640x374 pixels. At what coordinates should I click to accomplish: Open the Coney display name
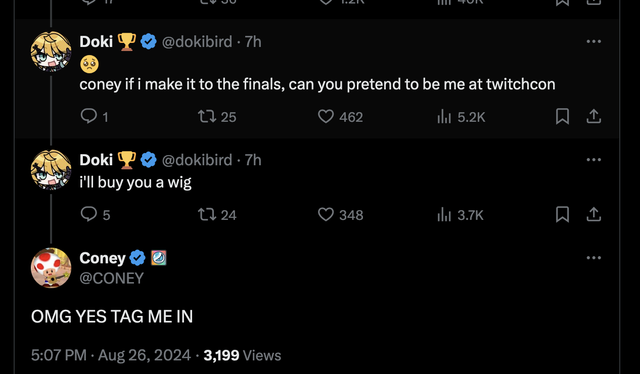click(x=102, y=258)
